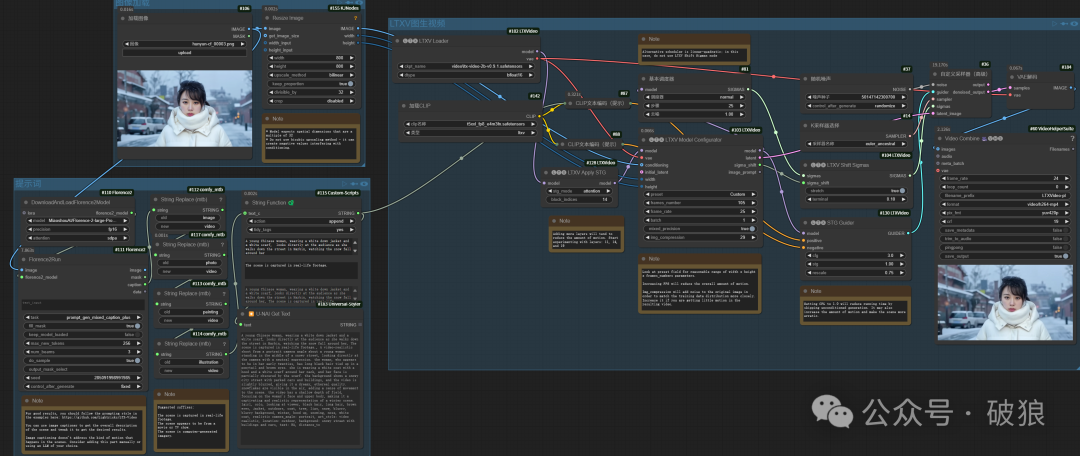Viewport: 1080px width, 456px height.
Task: Collapse the Video Combine node via dot
Action: (938, 138)
